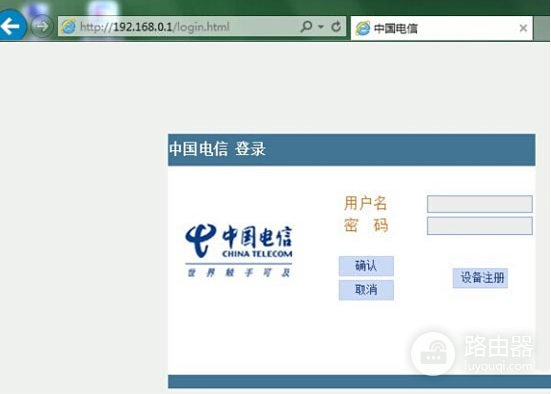Click the 用户名 label text

(x=365, y=203)
